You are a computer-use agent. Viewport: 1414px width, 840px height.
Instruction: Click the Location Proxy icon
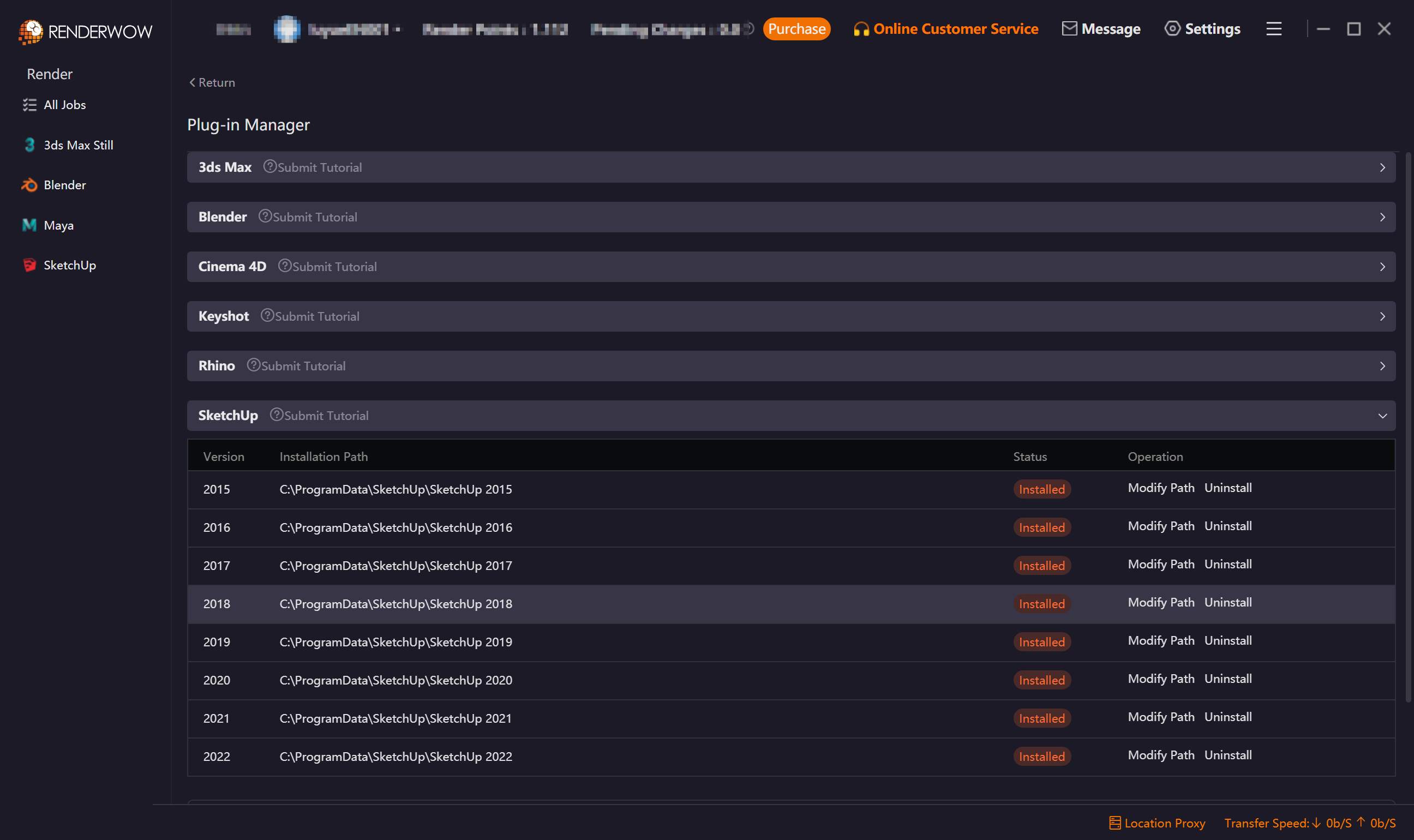click(1115, 823)
